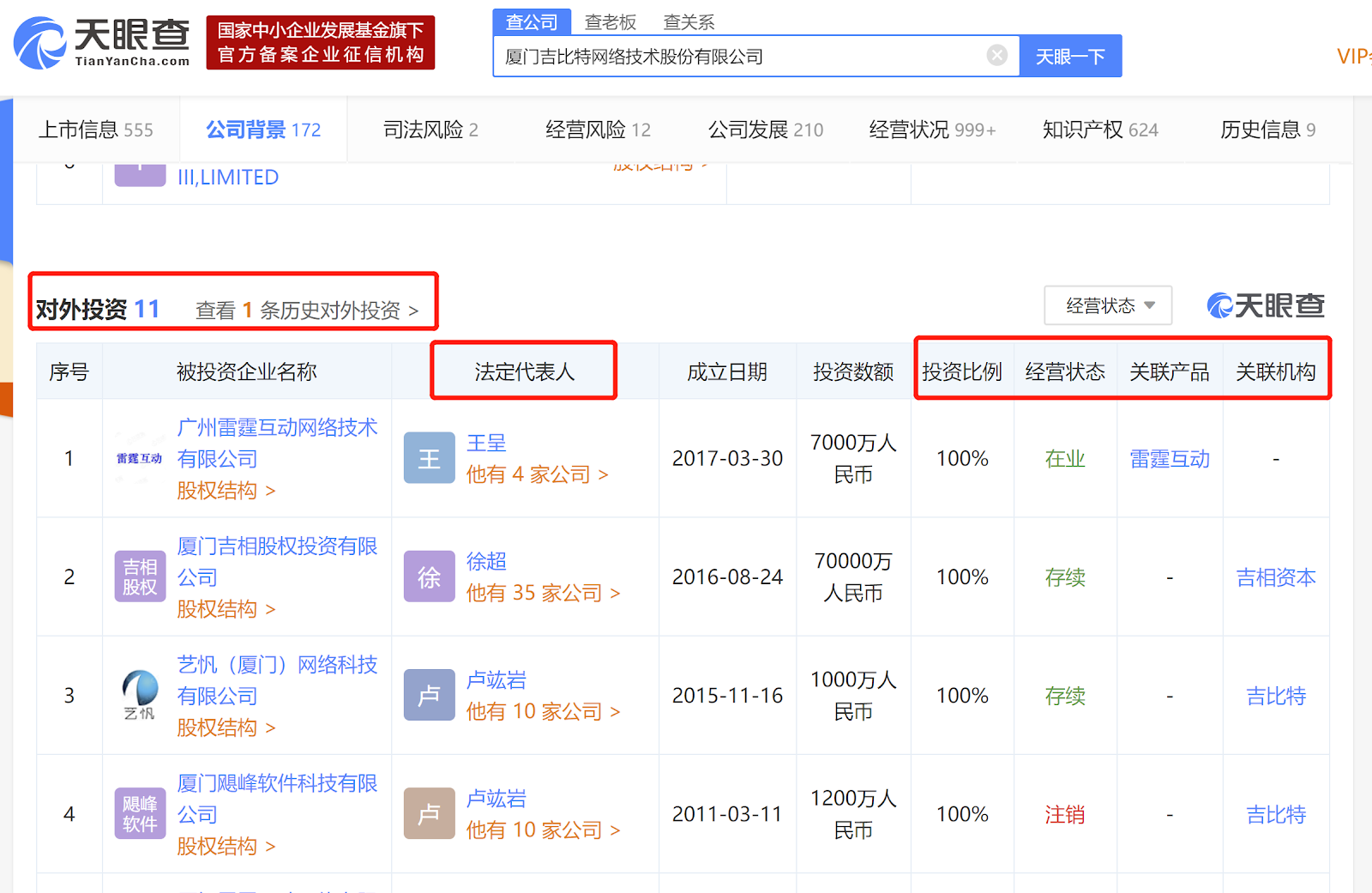Click 他有 10 家公司 in row 4

coord(544,830)
